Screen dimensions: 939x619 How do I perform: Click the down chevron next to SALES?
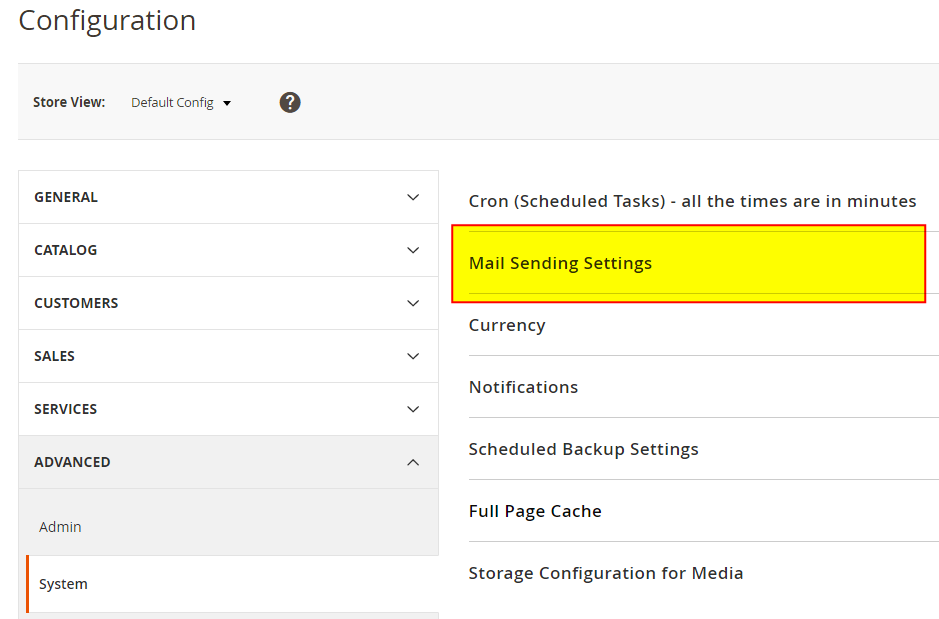(x=413, y=356)
